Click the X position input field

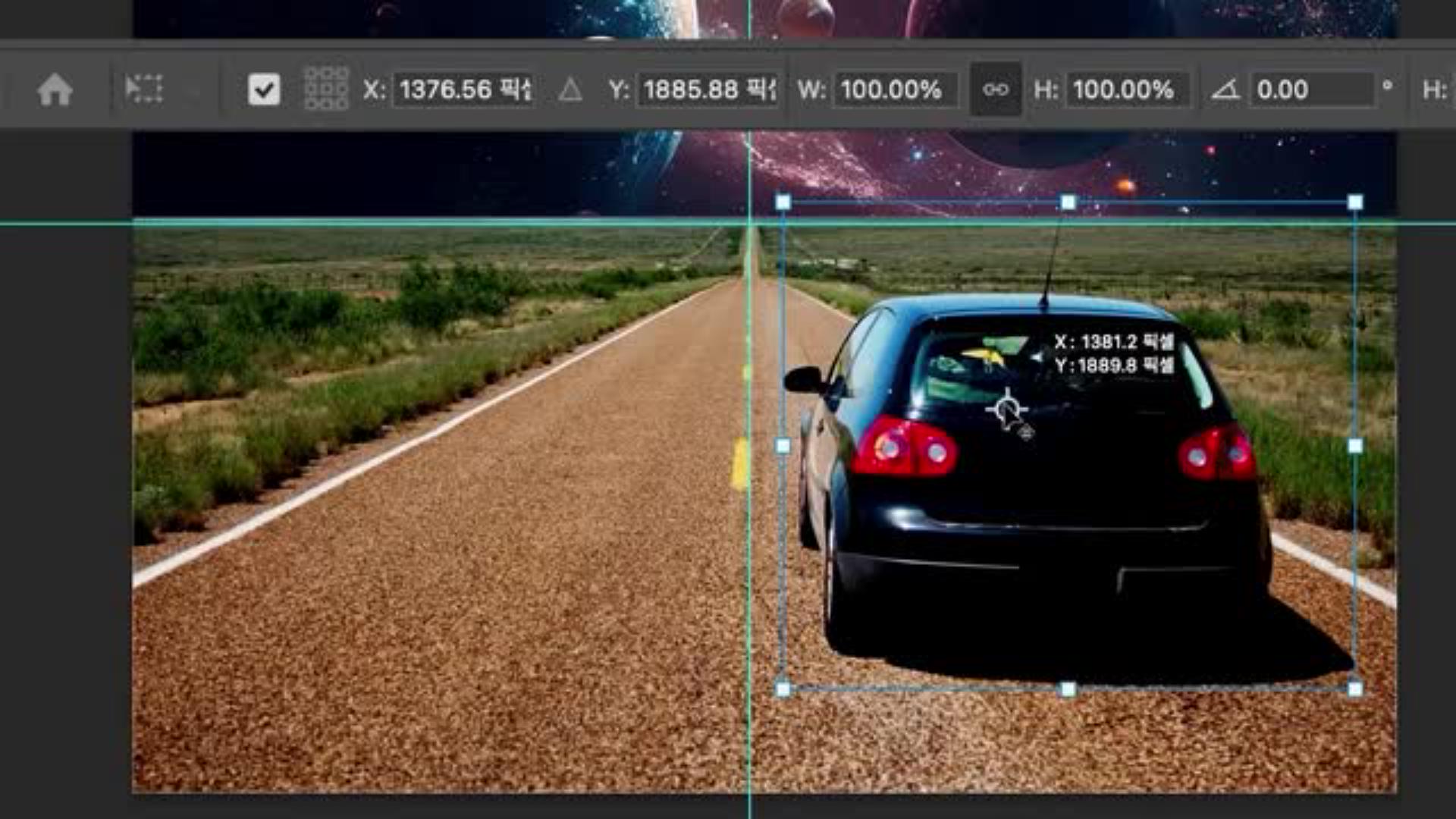tap(464, 89)
